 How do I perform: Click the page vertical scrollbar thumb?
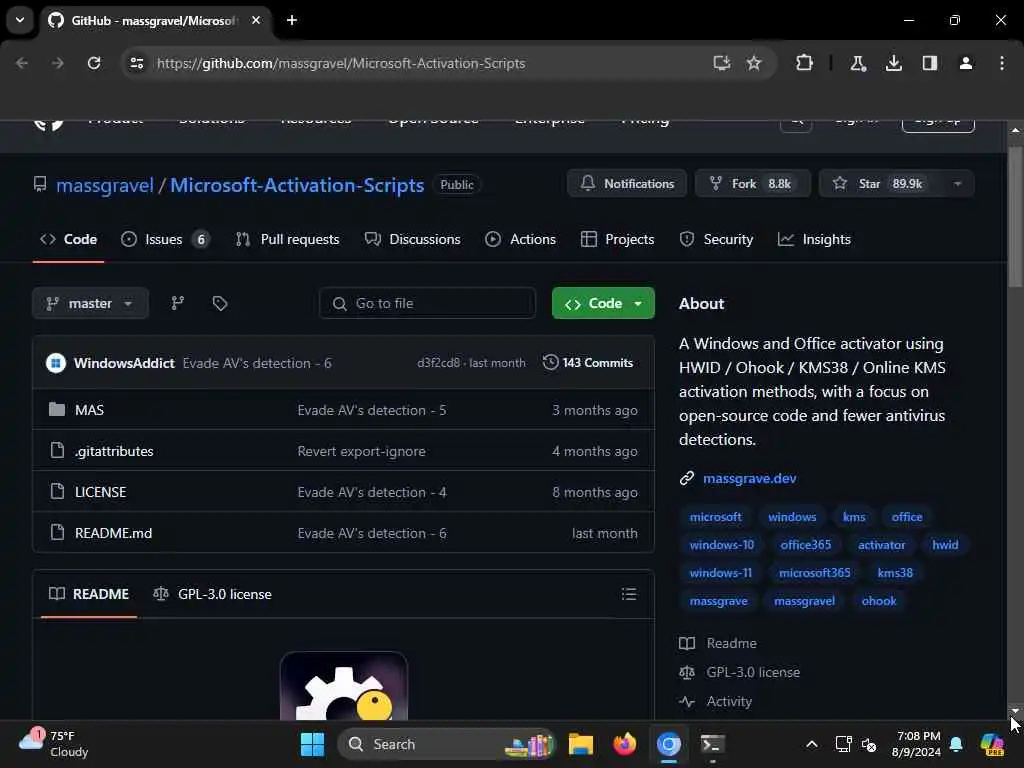click(1015, 216)
